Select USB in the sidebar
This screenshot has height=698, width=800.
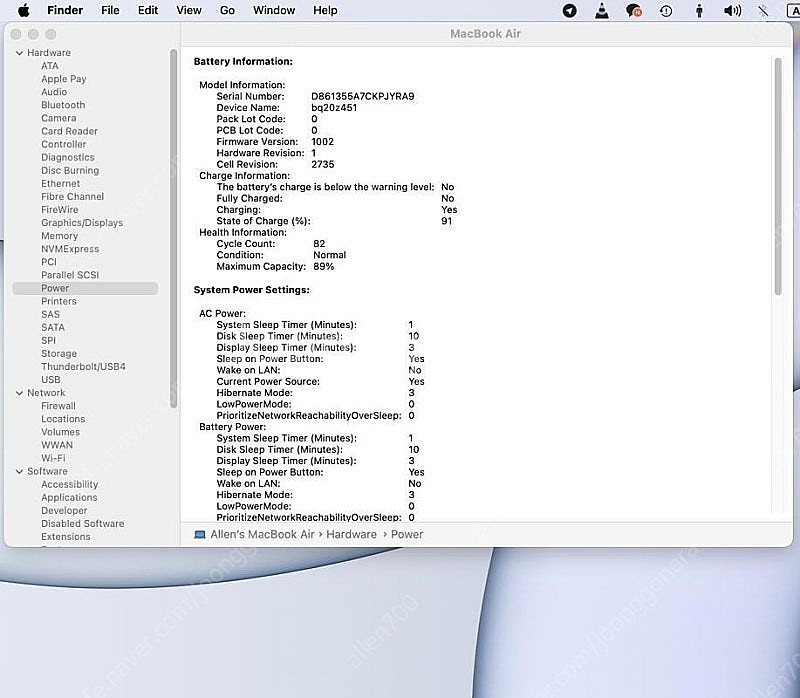coord(51,380)
